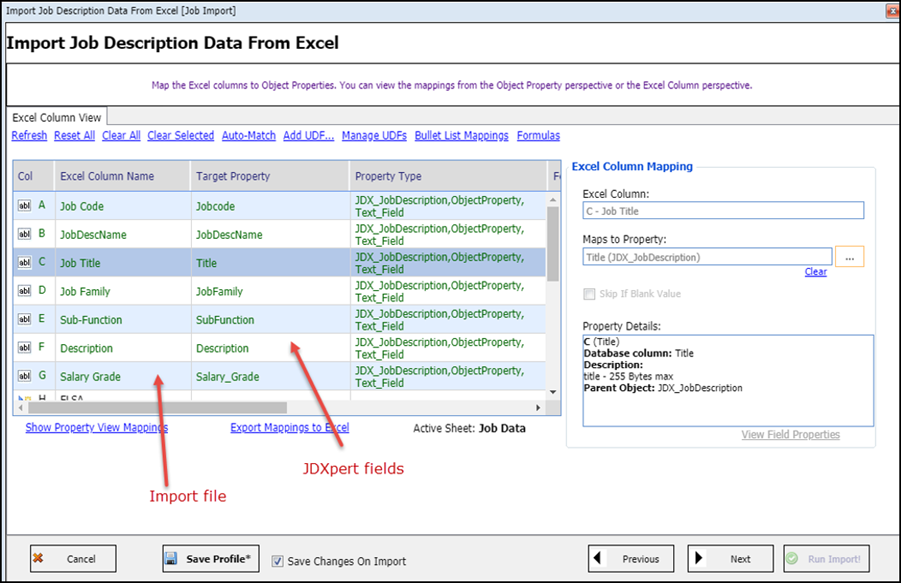The image size is (901, 583).
Task: Click the text-field icon in the Job Title row
Action: (x=24, y=262)
